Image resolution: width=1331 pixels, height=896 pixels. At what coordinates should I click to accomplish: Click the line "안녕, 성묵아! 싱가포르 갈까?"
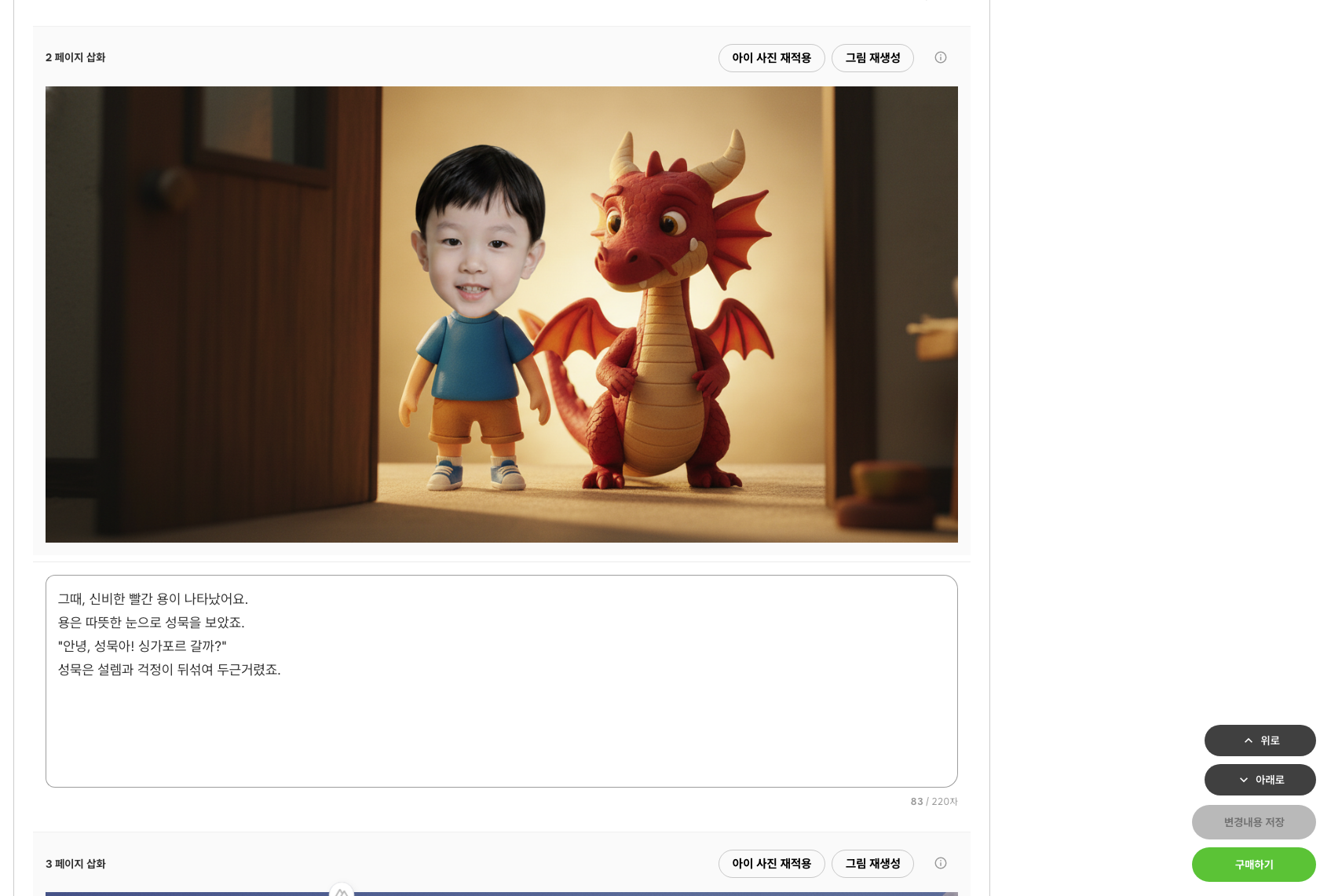(x=142, y=646)
